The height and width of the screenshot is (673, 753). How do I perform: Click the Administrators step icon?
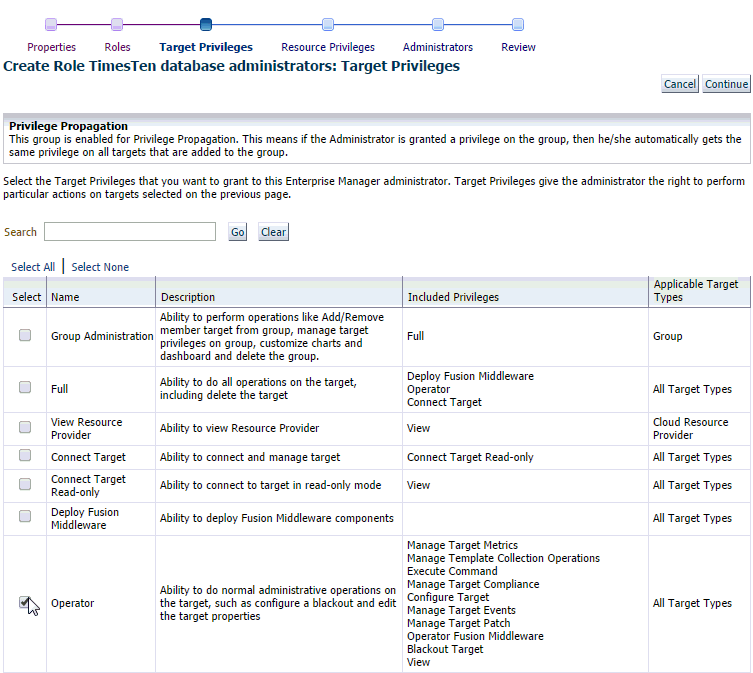(438, 25)
